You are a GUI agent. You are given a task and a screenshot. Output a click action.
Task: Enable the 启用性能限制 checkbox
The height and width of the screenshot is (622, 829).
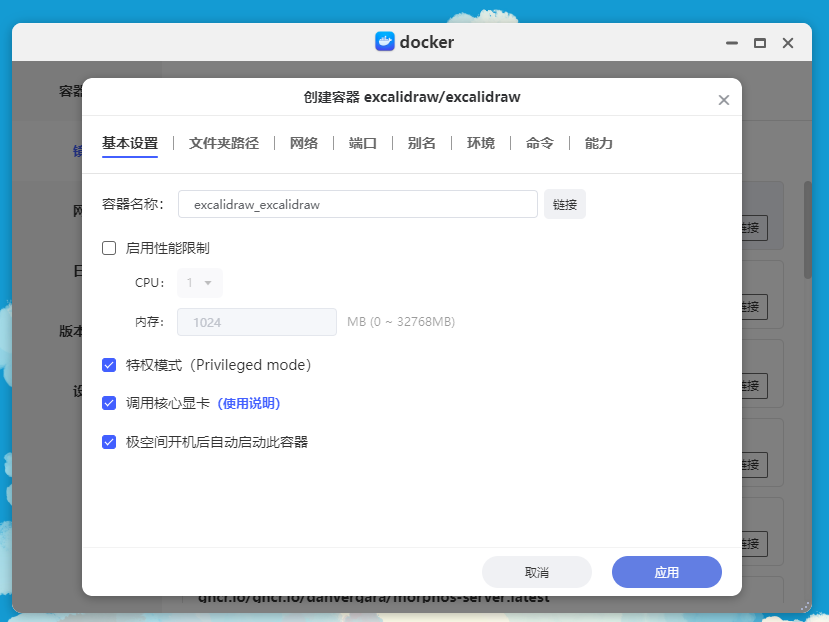(109, 248)
